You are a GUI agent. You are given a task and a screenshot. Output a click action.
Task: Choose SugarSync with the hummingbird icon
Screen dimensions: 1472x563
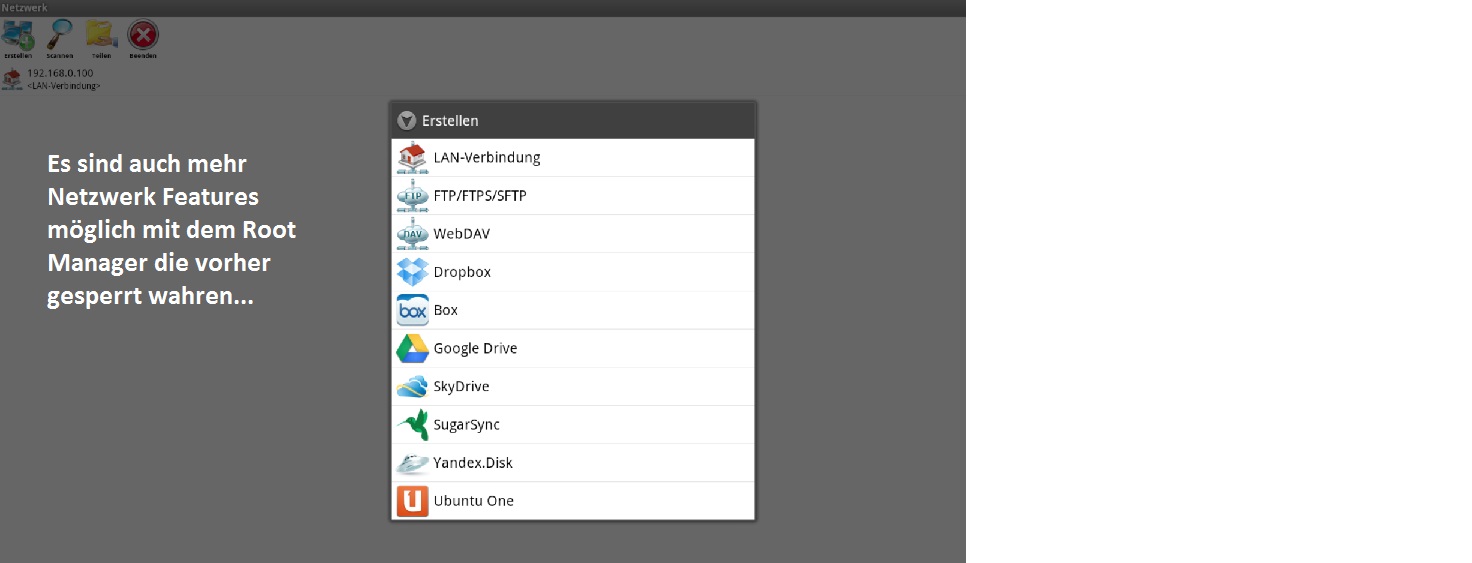(x=572, y=424)
